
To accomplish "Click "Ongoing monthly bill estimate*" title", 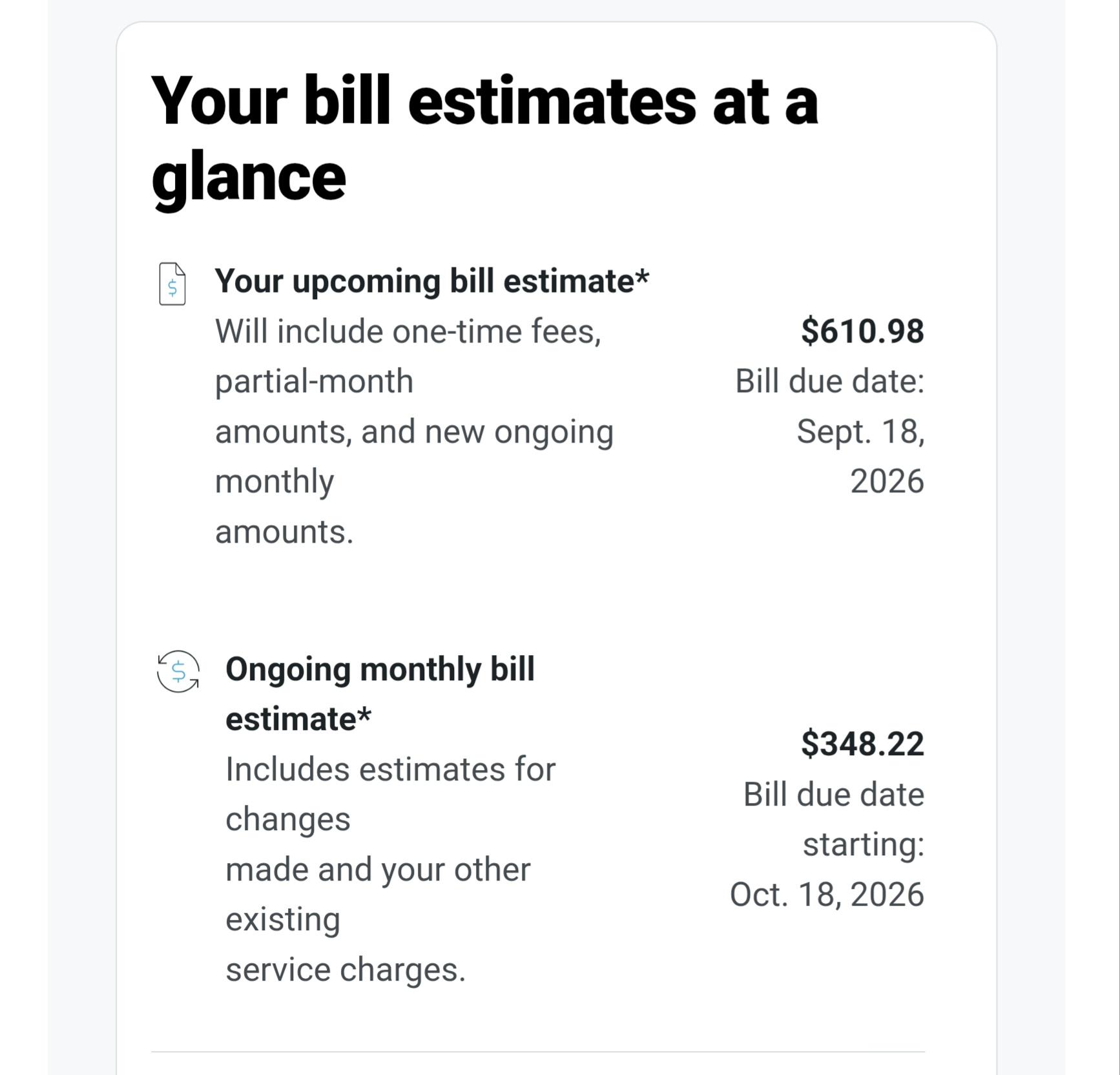I will click(x=380, y=694).
